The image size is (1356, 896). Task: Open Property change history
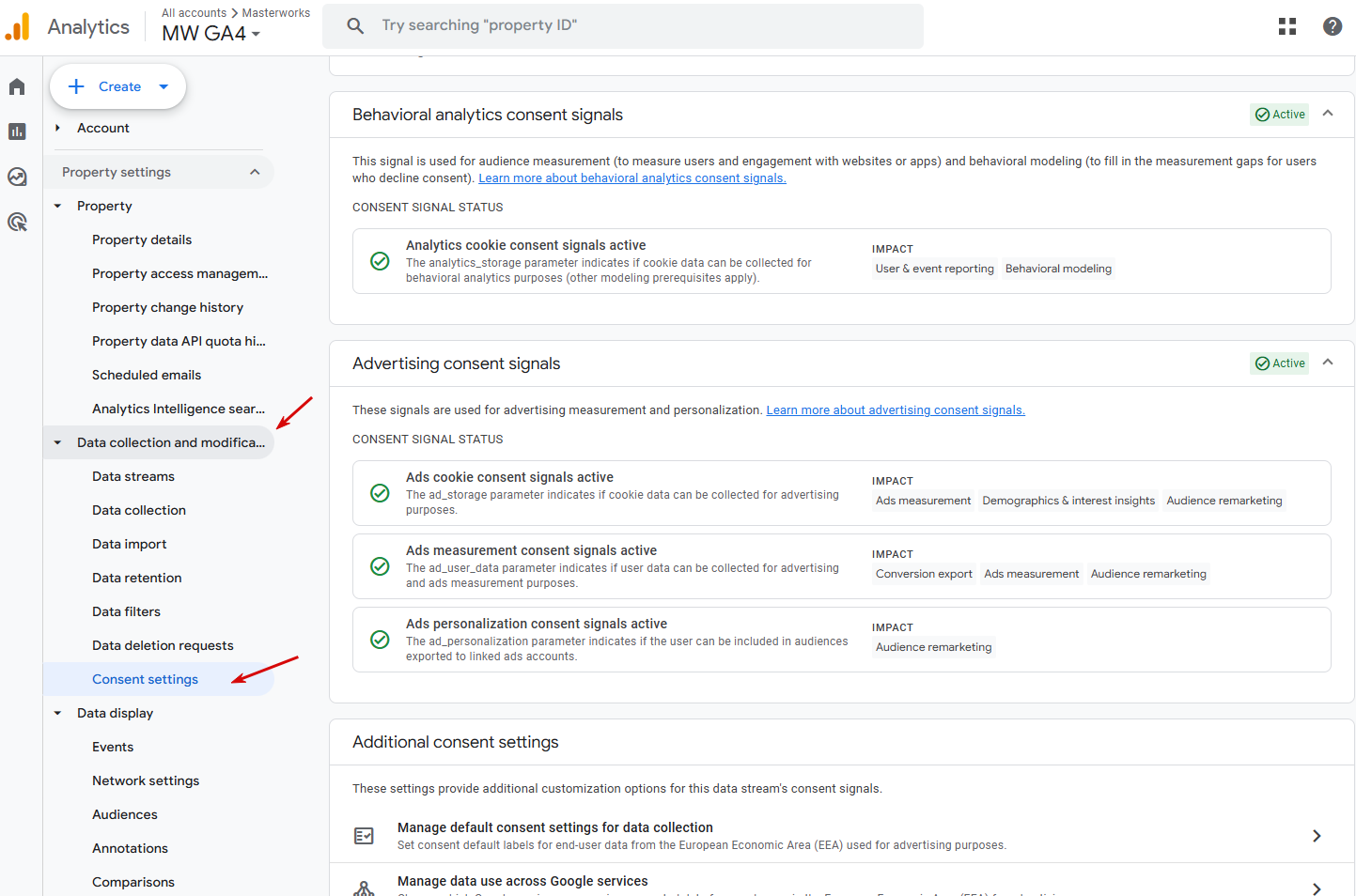(167, 307)
